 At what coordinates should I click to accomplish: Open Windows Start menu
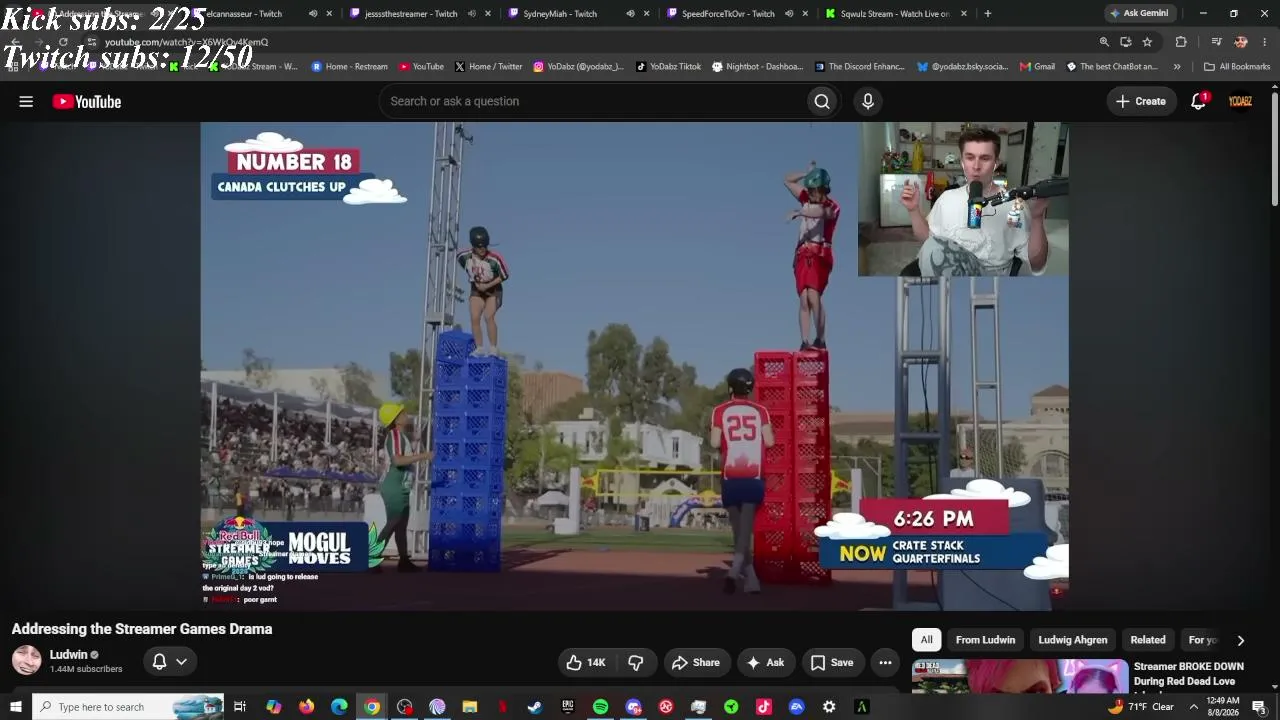[16, 707]
